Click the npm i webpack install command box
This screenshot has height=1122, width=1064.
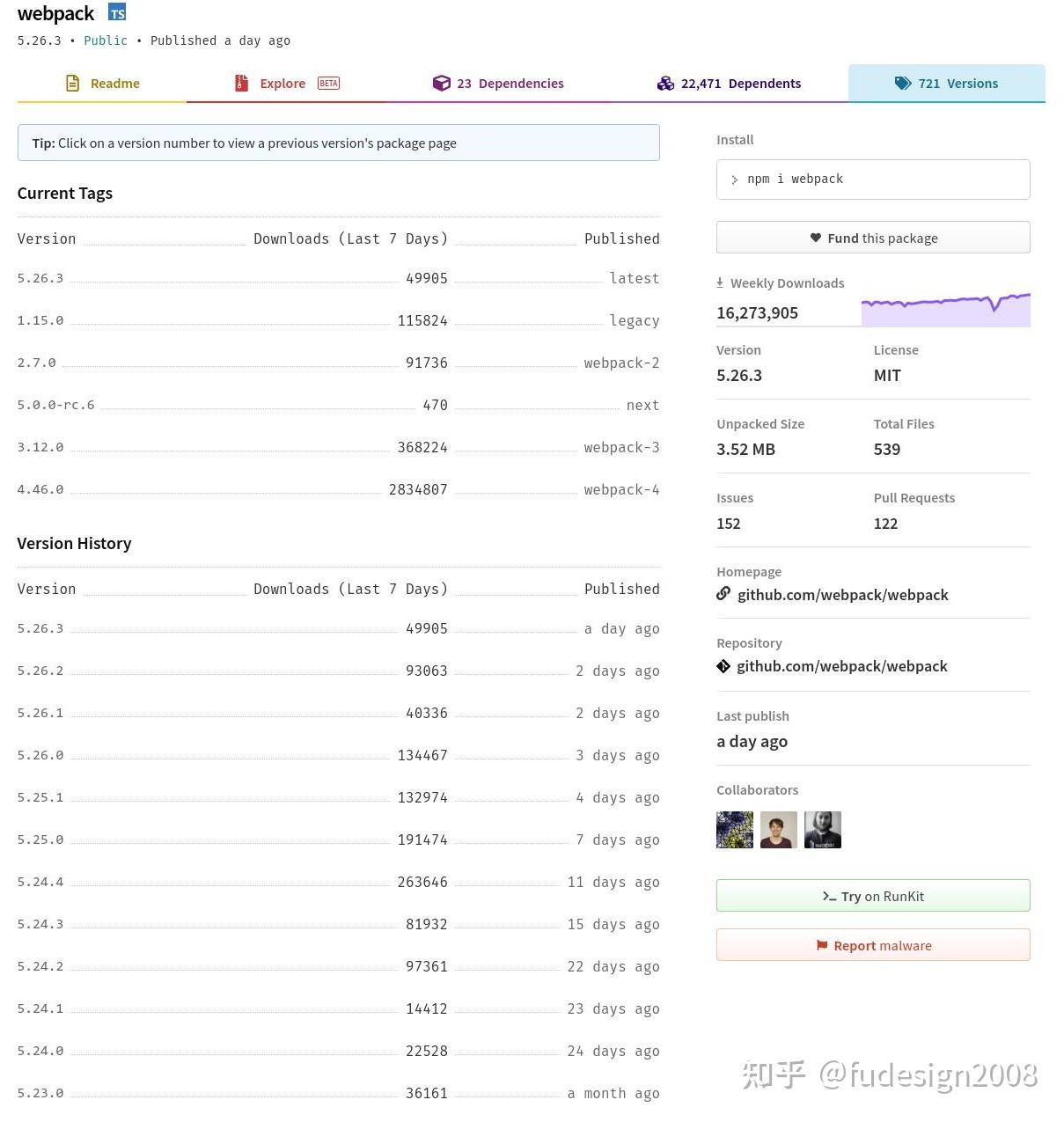(873, 180)
